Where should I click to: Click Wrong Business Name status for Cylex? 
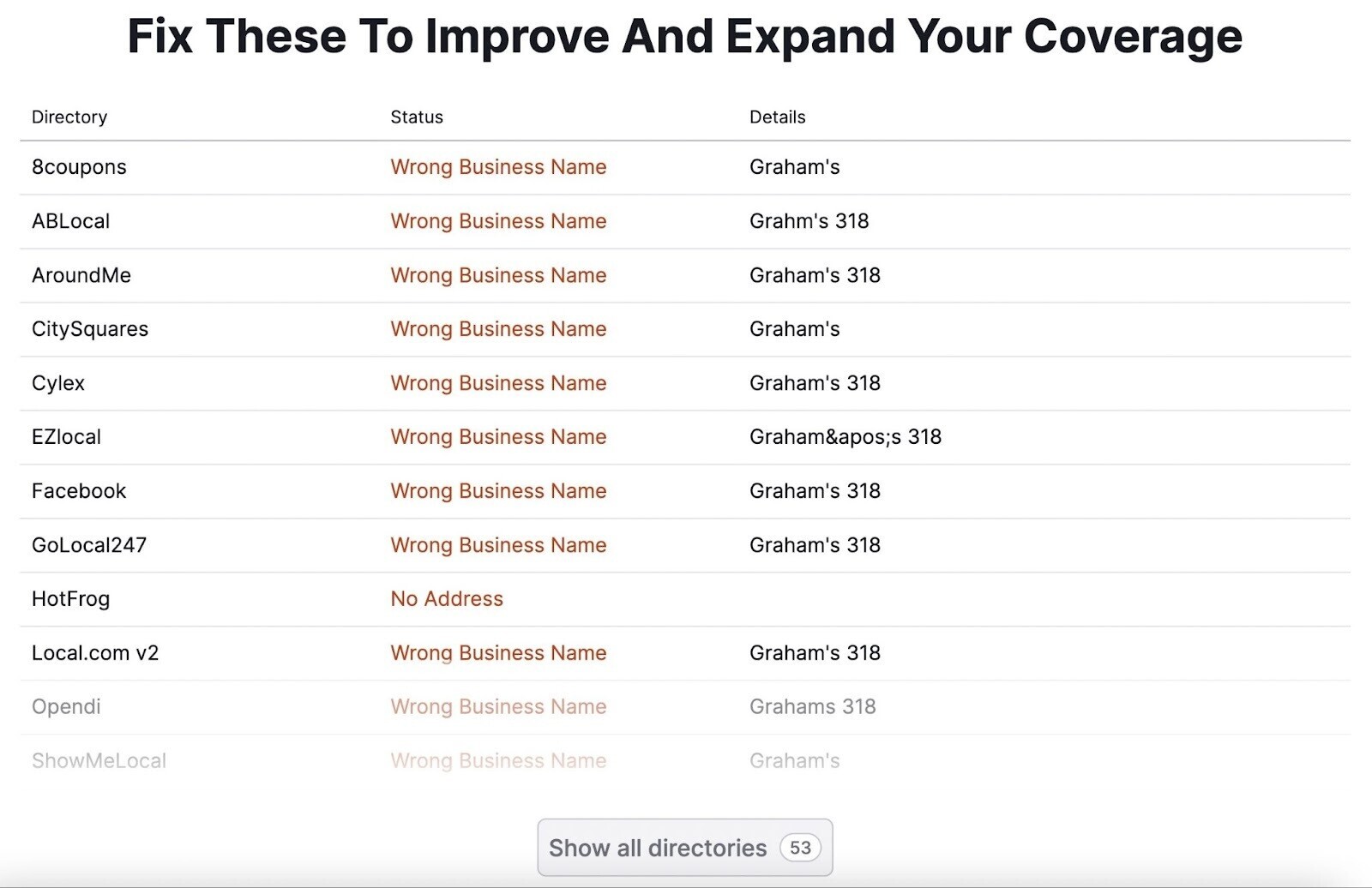pyautogui.click(x=498, y=383)
